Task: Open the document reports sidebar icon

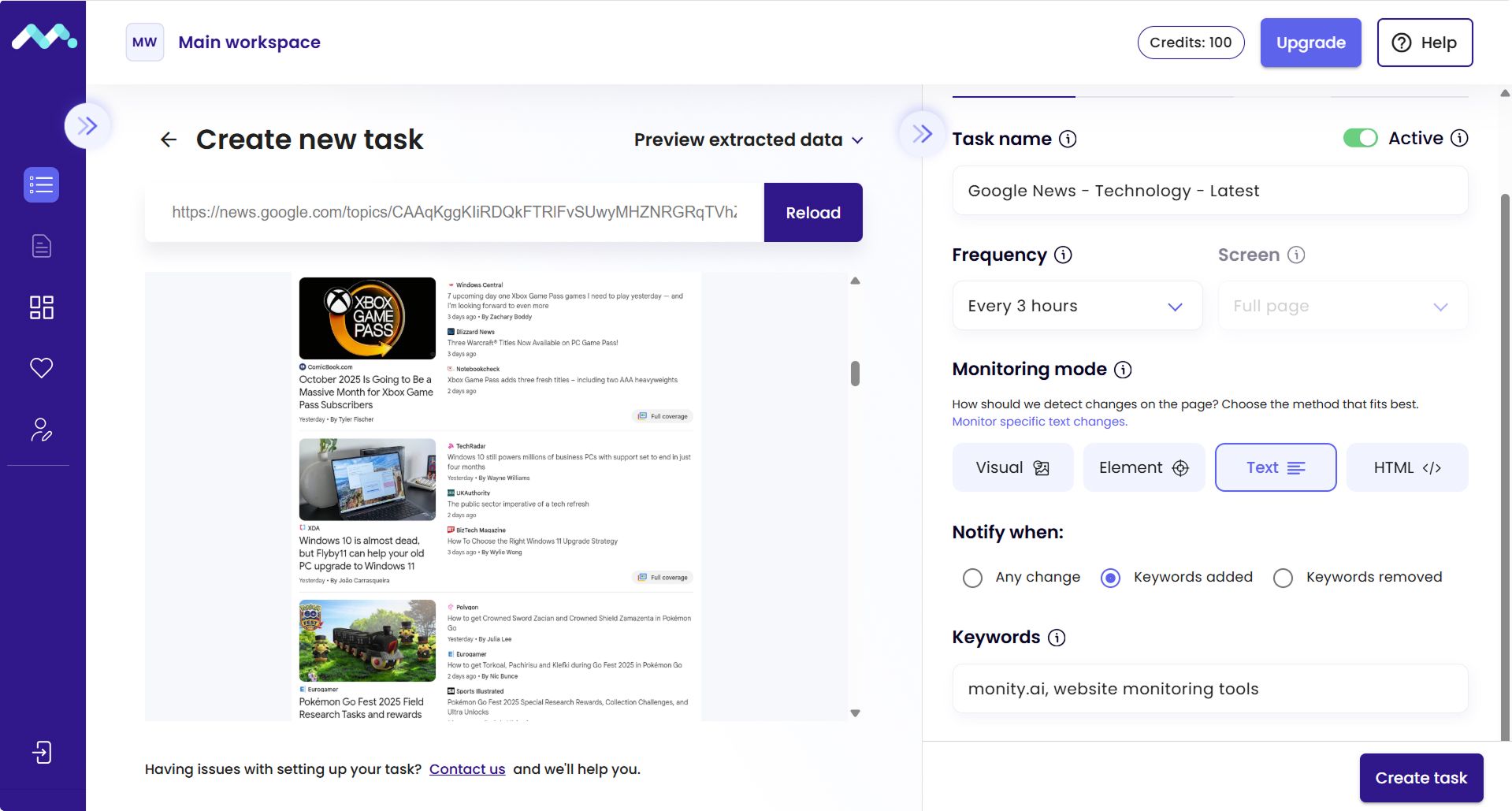Action: tap(41, 246)
